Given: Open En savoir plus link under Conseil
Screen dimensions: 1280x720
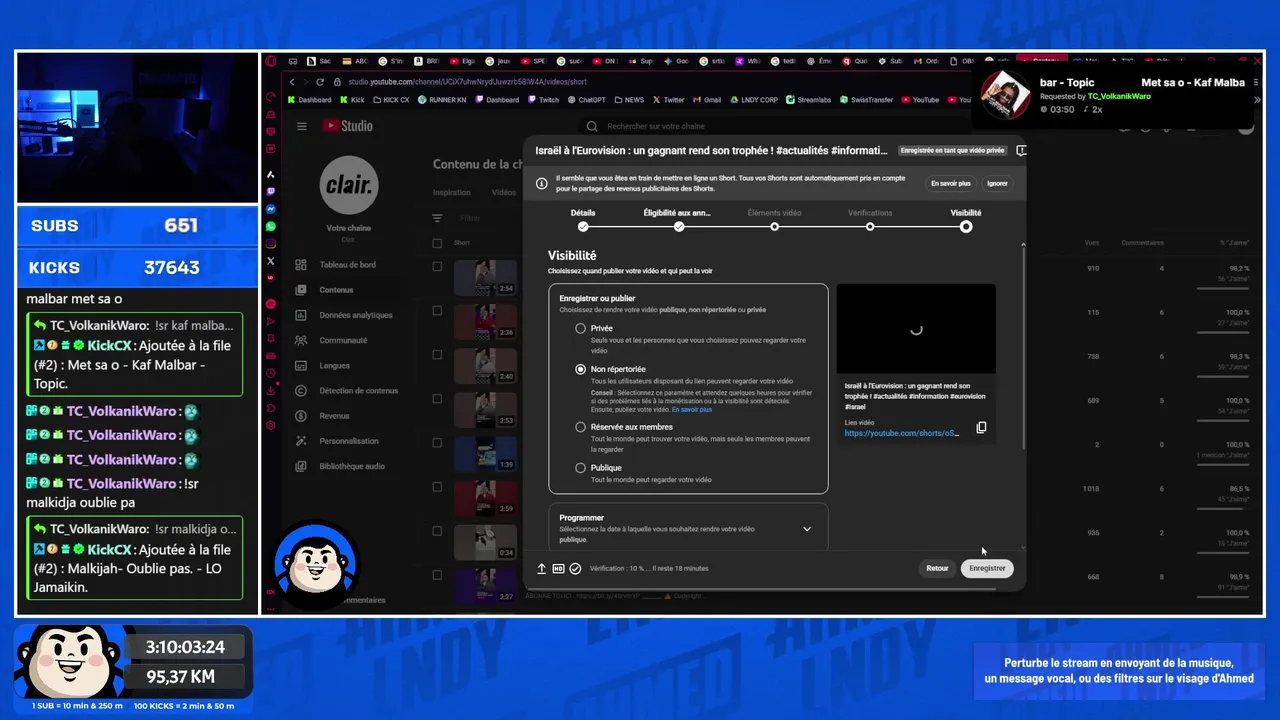Looking at the screenshot, I should pos(692,409).
